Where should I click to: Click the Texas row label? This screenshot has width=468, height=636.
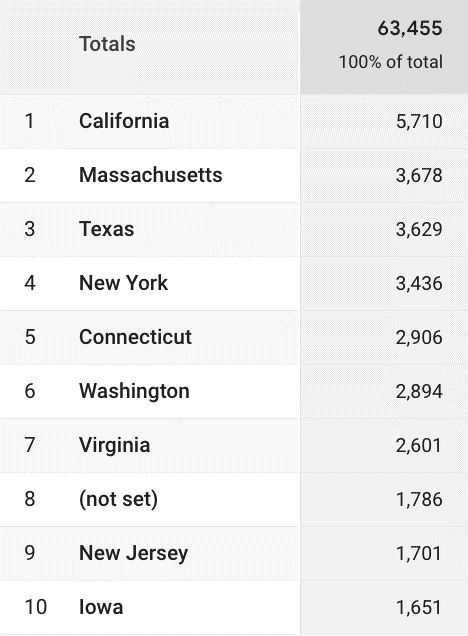(x=106, y=229)
